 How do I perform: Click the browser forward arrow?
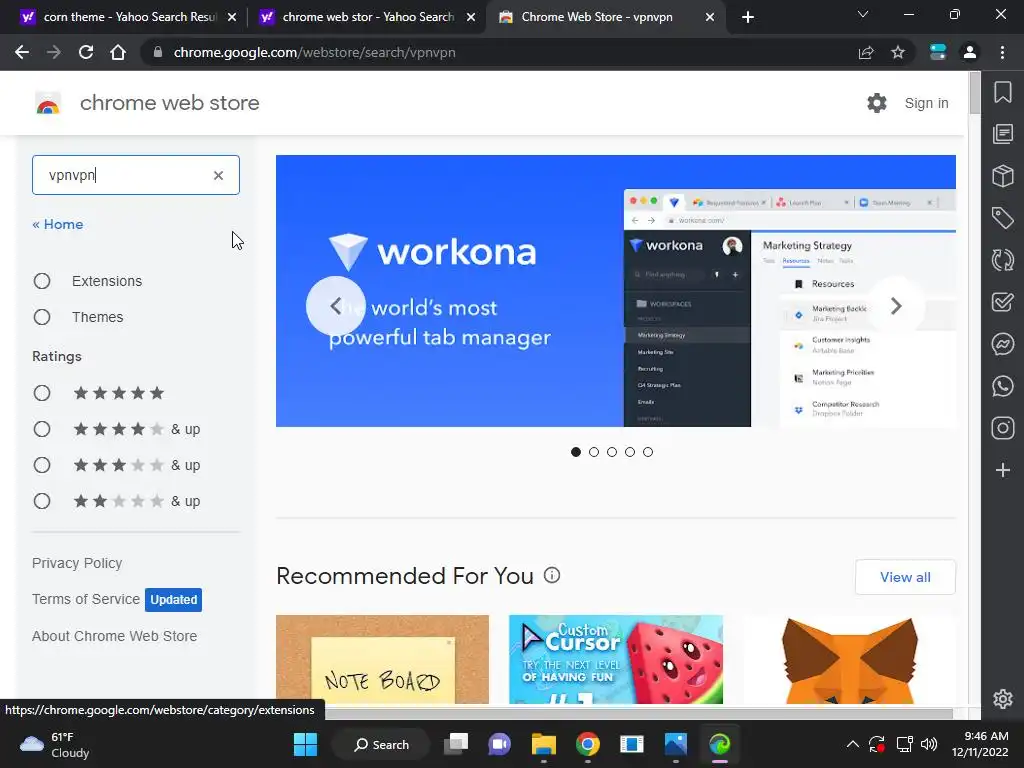[x=54, y=52]
